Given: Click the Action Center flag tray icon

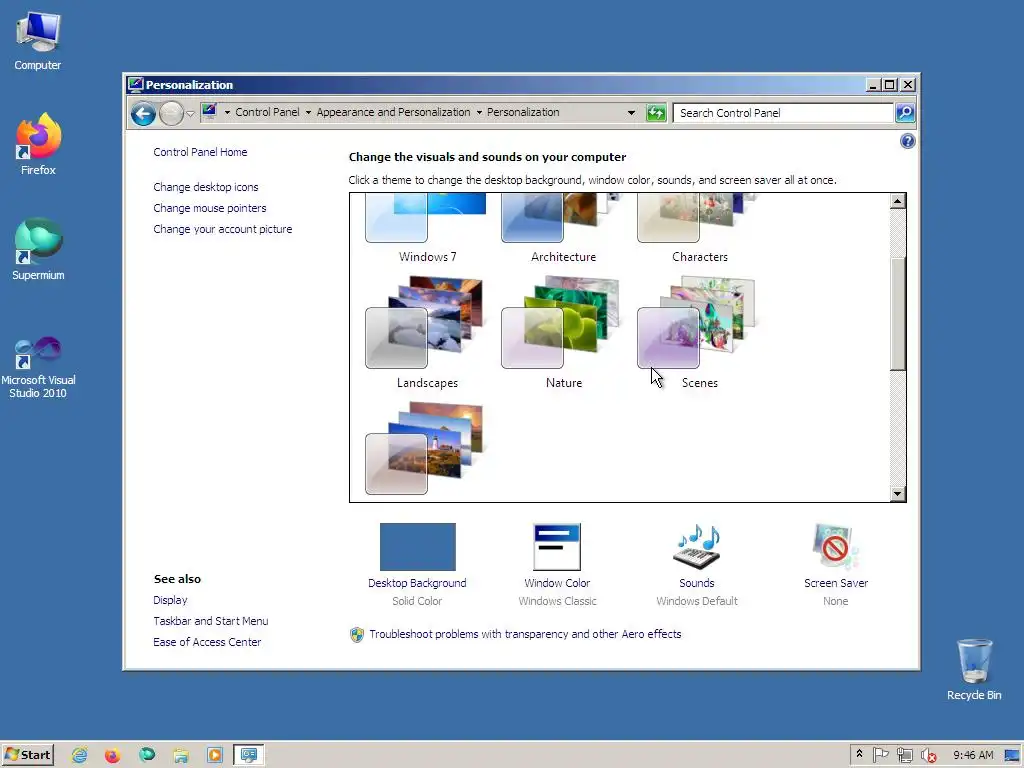Looking at the screenshot, I should 880,755.
